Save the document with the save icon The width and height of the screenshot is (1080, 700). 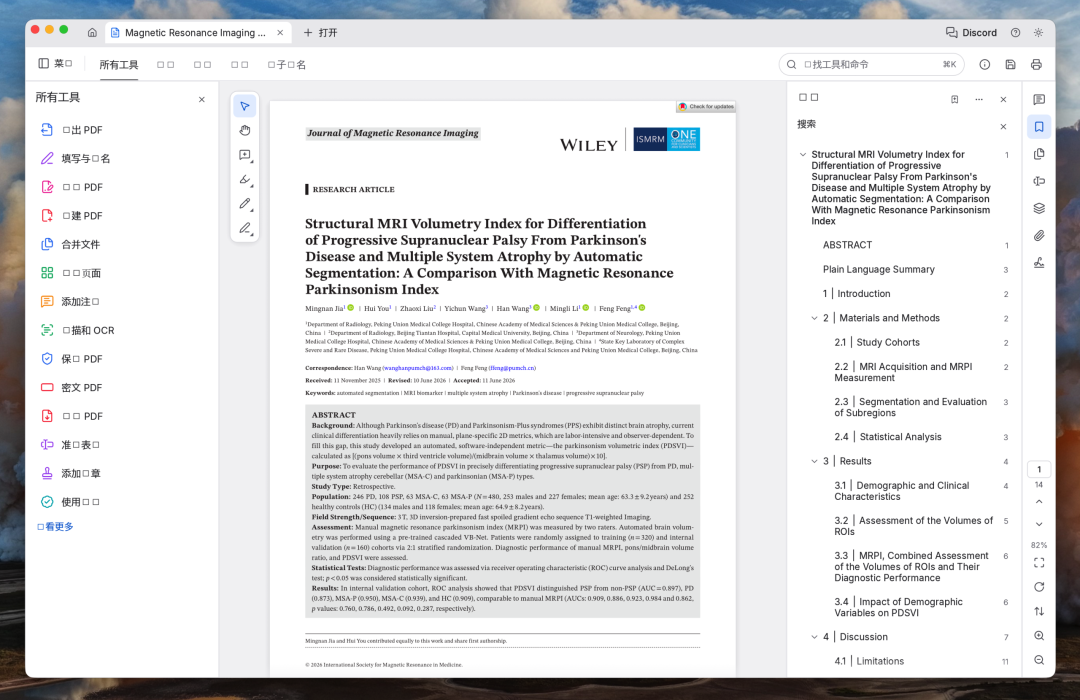tap(1010, 64)
